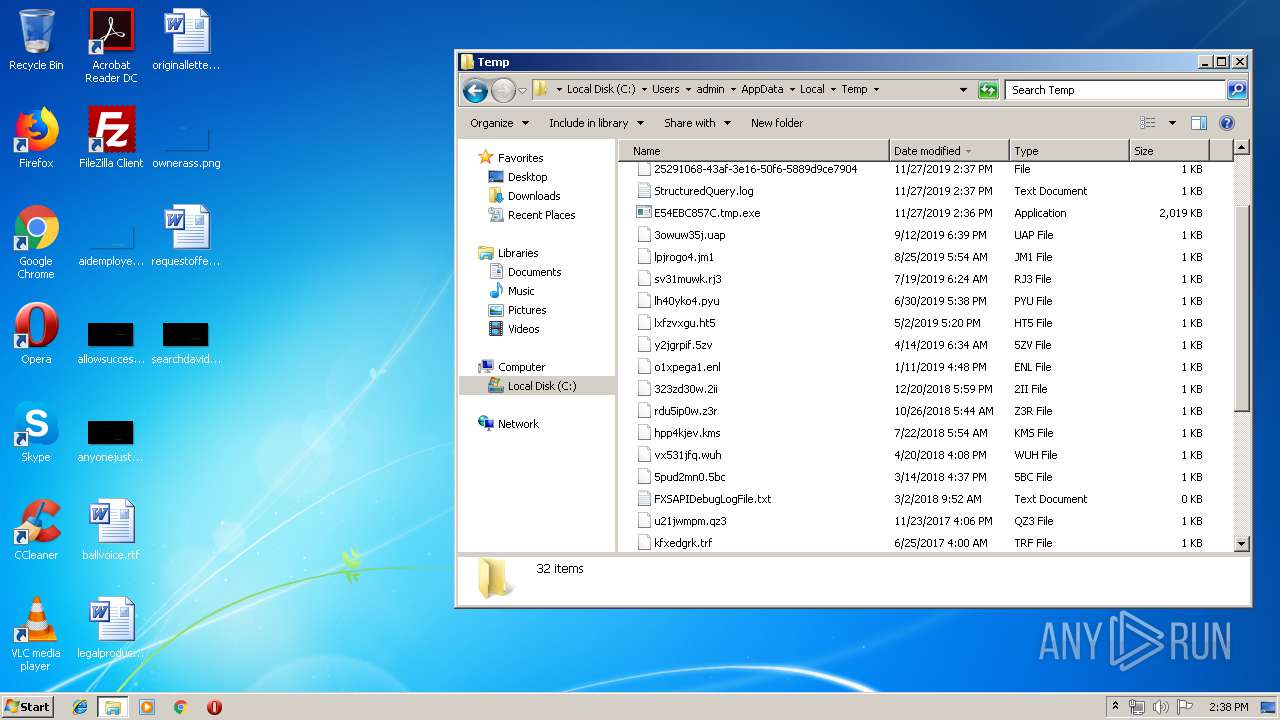This screenshot has height=720, width=1280.
Task: Expand Local Disk (C:) breadcrumb arrow
Action: pos(644,90)
